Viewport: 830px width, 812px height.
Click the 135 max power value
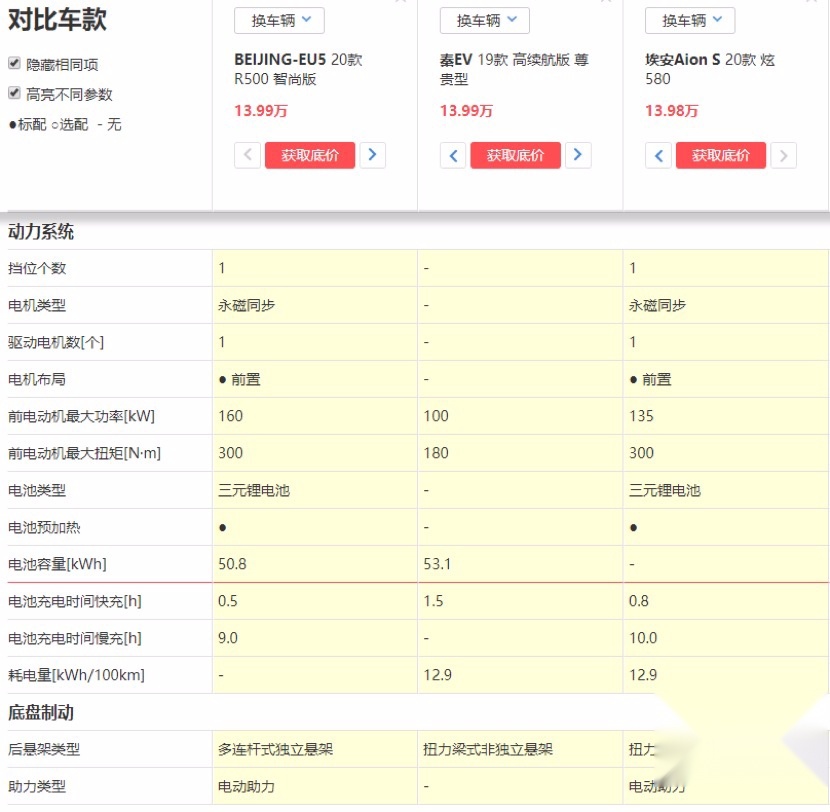[x=641, y=416]
